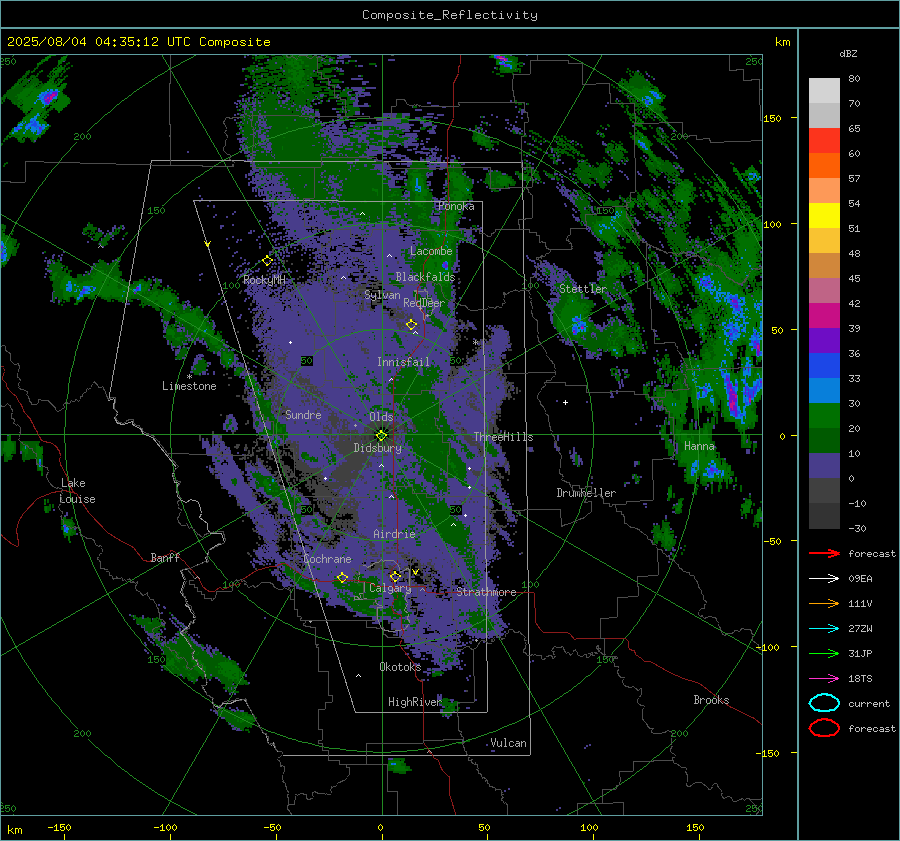
Task: Click the Hanna label
Action: click(x=699, y=446)
